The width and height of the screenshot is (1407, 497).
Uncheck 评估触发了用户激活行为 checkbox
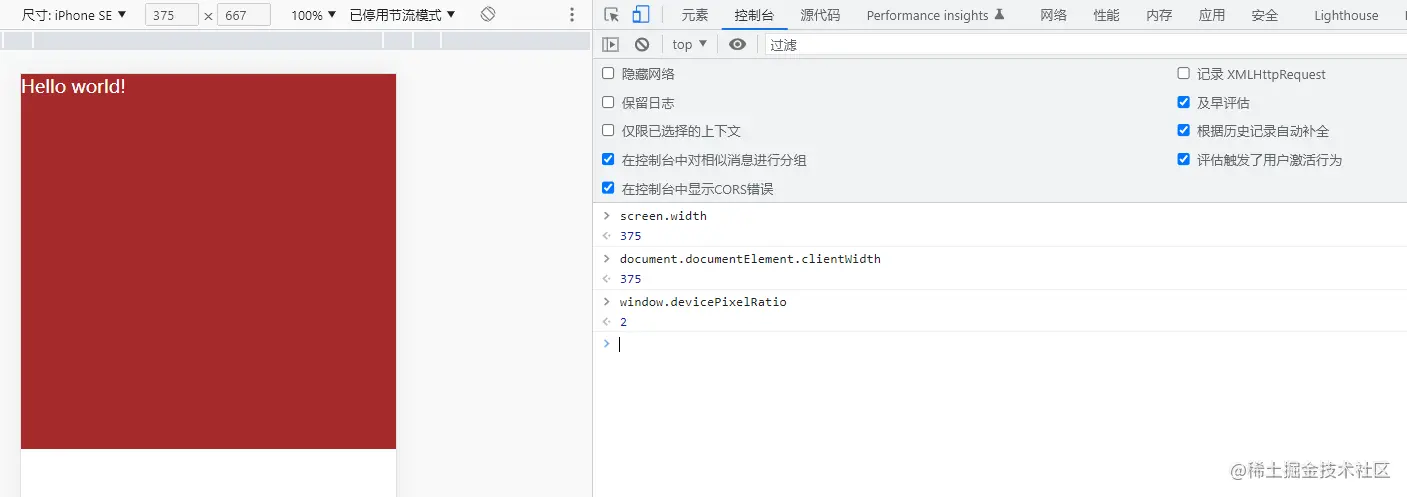[x=1184, y=159]
